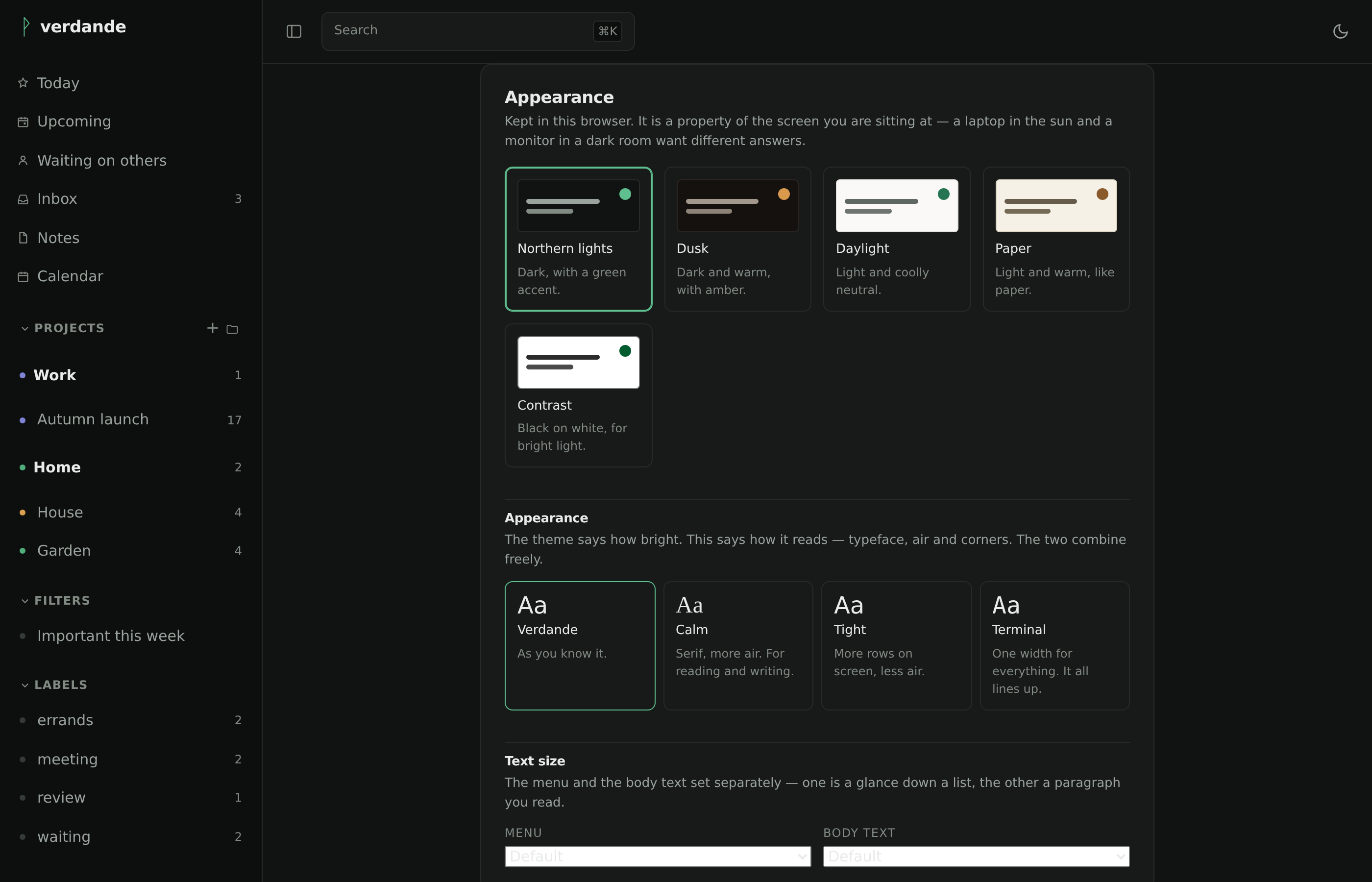
Task: Click the Calendar sidebar icon
Action: tap(23, 277)
